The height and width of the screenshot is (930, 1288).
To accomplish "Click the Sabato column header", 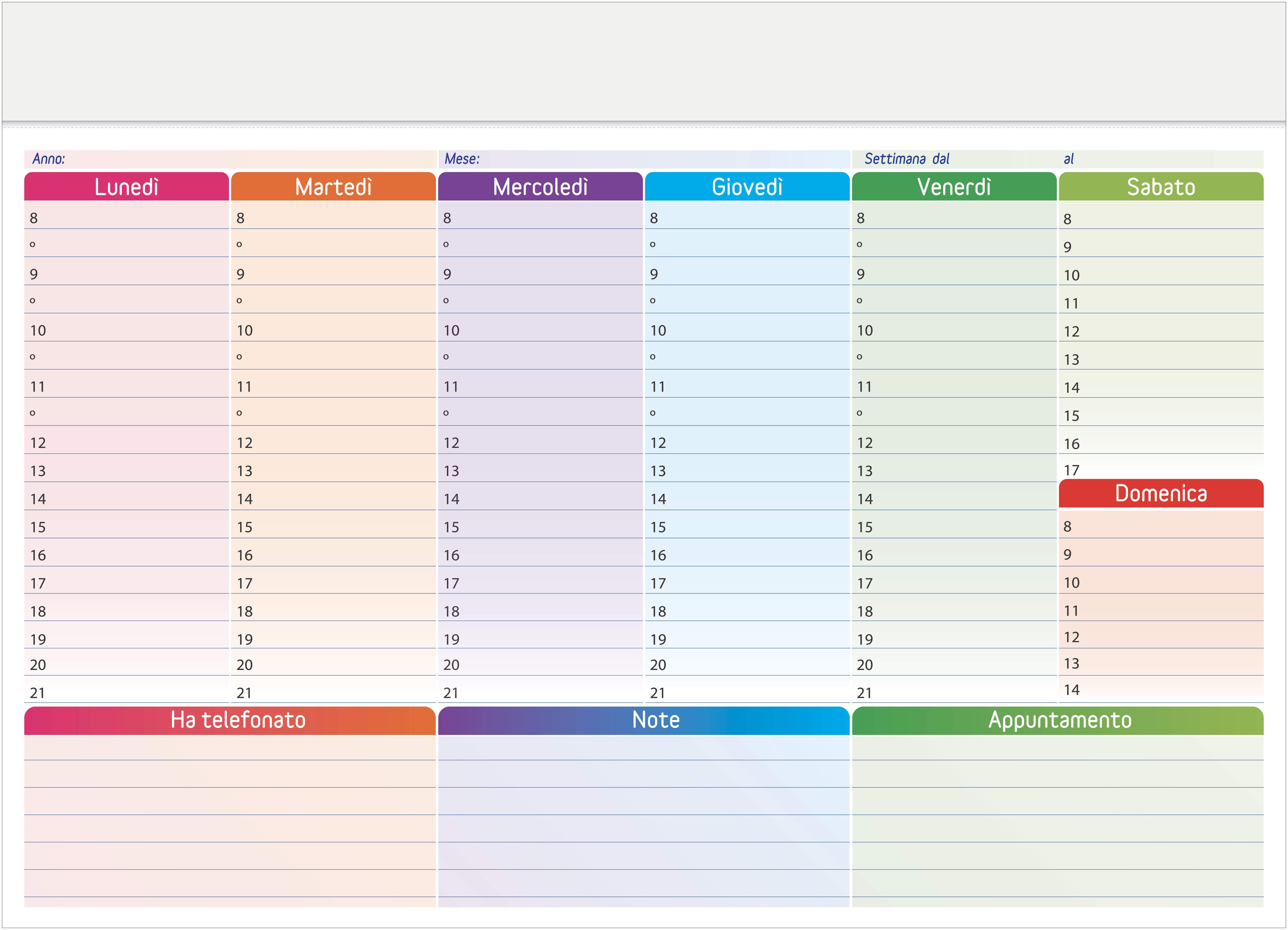I will [x=1161, y=186].
